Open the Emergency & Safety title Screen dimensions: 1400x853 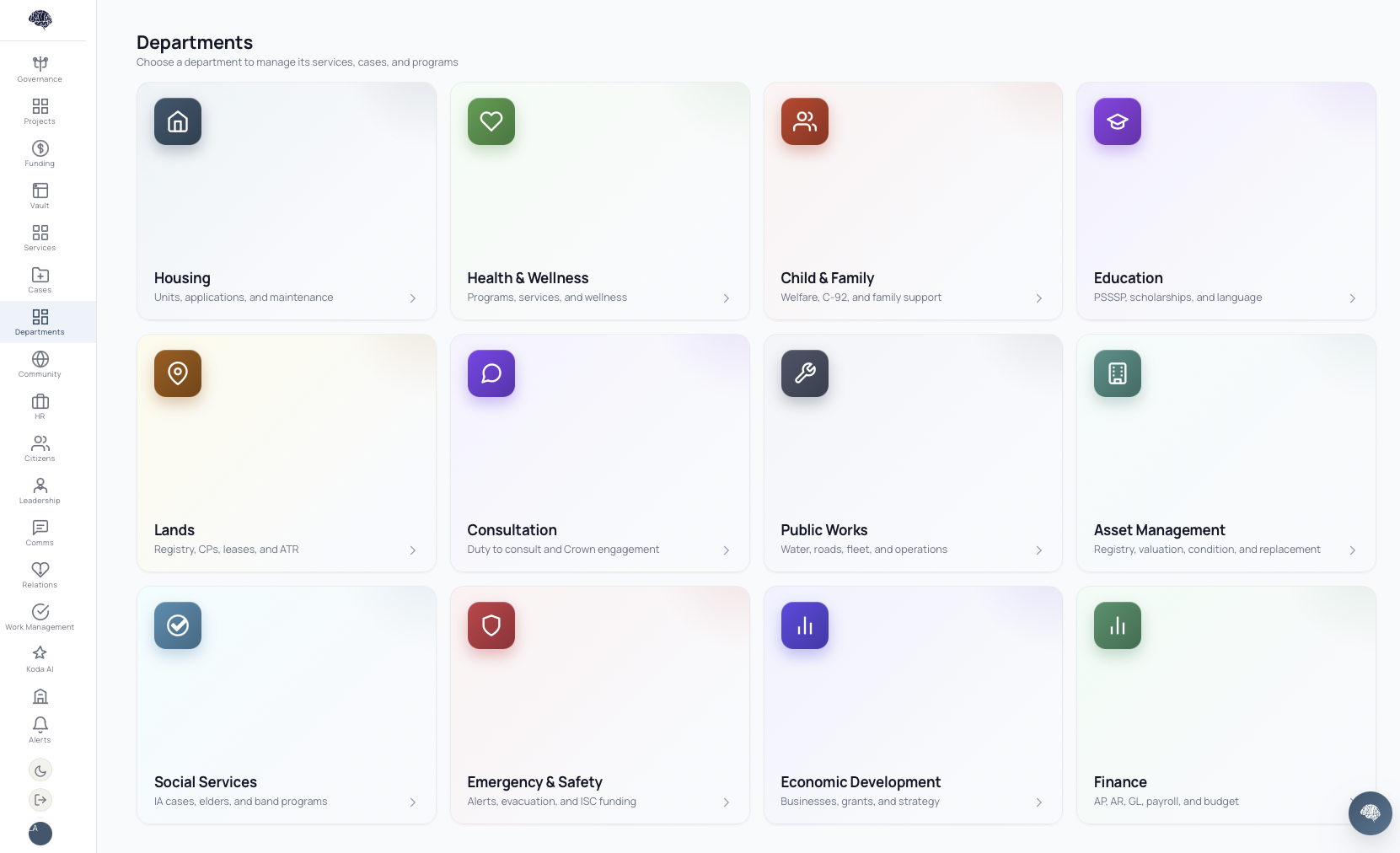tap(534, 782)
